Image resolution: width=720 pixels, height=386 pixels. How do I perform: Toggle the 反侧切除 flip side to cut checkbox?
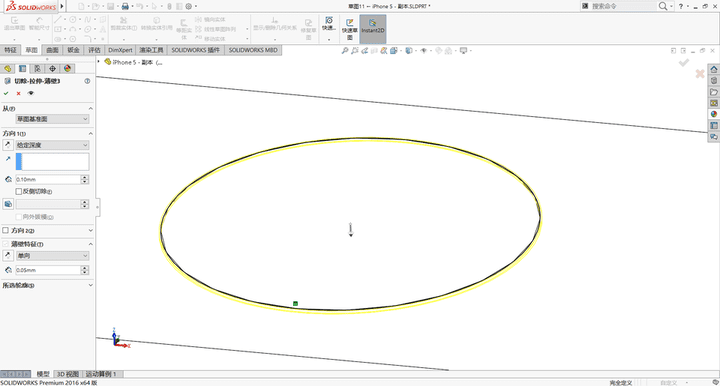click(x=19, y=191)
